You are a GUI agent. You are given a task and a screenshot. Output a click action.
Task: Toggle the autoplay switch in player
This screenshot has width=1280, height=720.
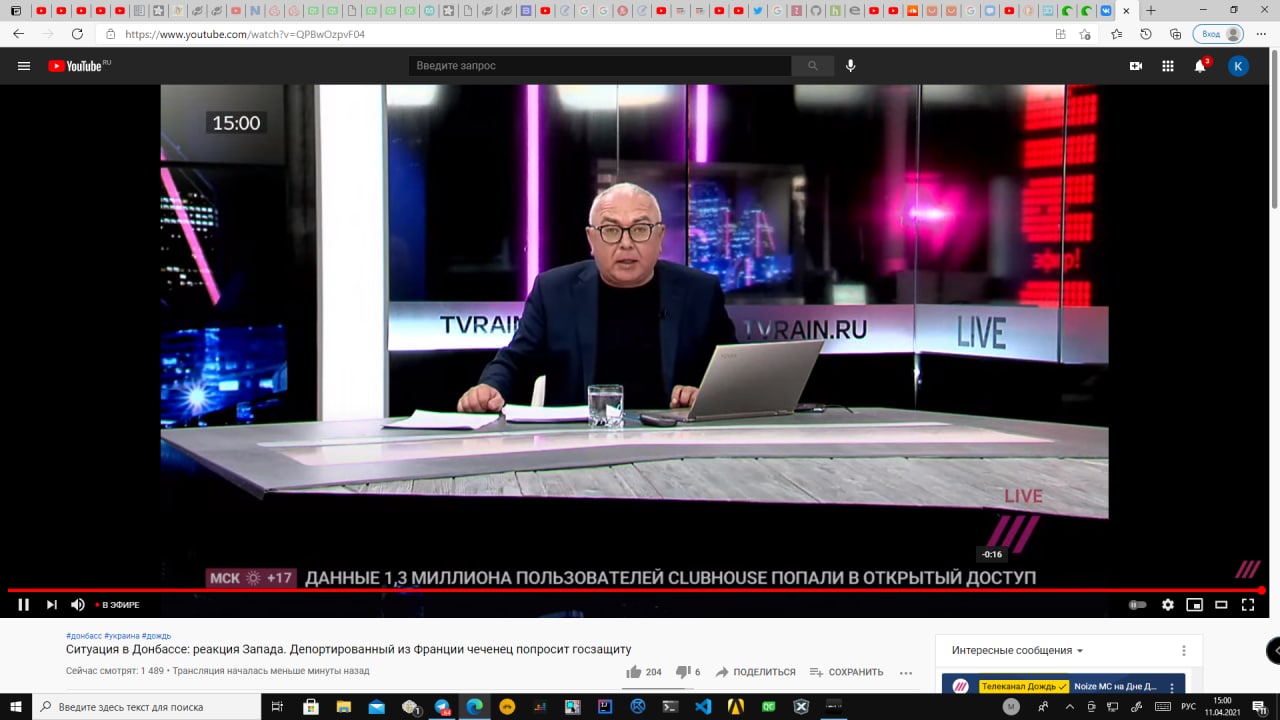(x=1137, y=605)
